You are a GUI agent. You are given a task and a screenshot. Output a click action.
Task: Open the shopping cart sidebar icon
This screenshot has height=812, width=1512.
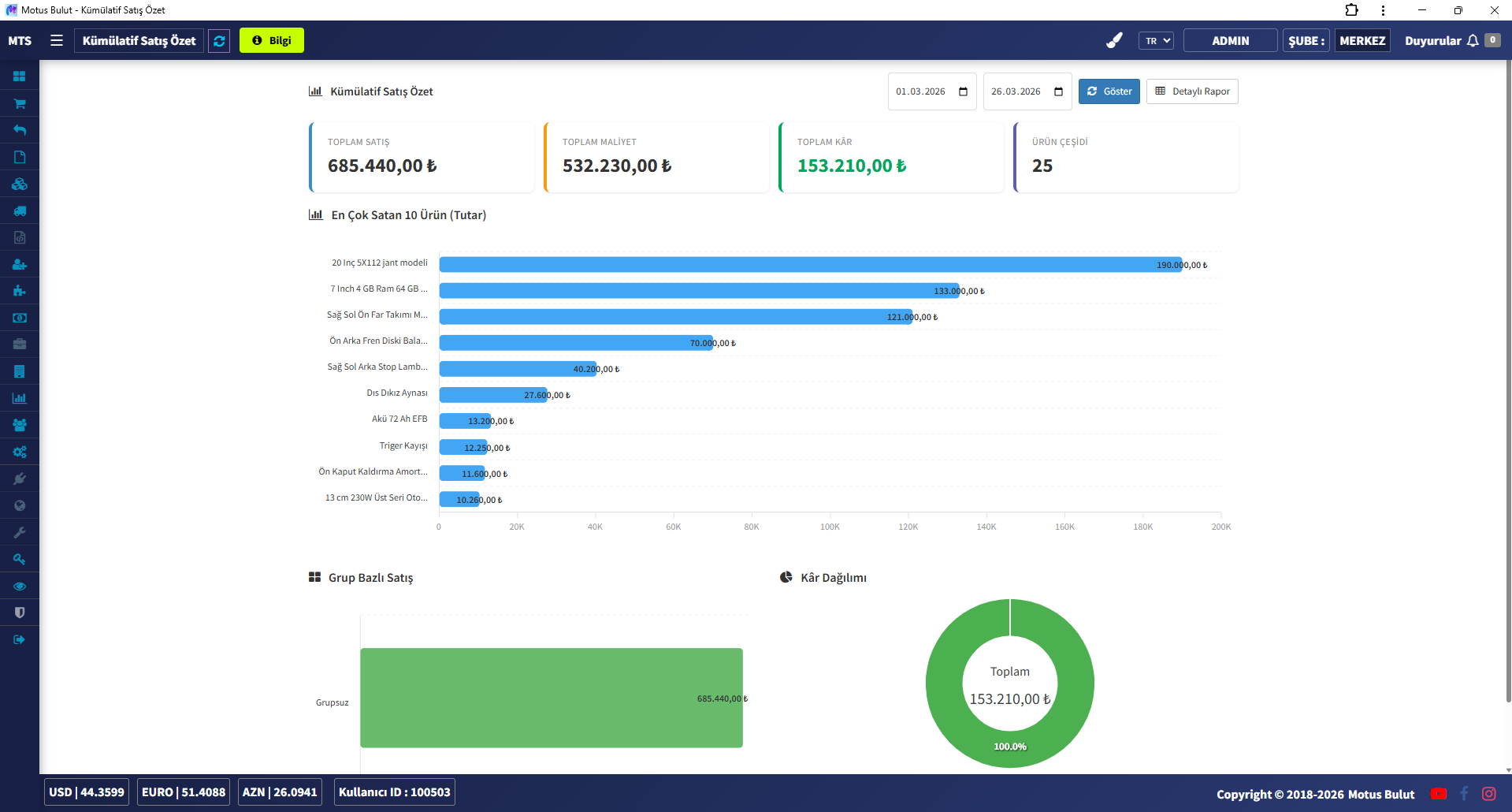pos(20,103)
